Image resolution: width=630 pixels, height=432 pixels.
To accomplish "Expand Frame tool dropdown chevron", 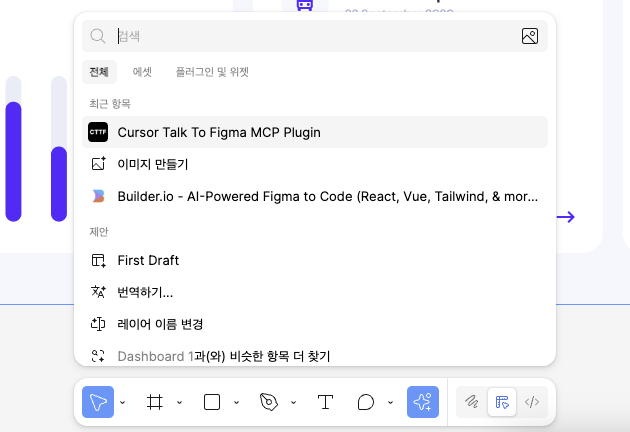I will [180, 402].
